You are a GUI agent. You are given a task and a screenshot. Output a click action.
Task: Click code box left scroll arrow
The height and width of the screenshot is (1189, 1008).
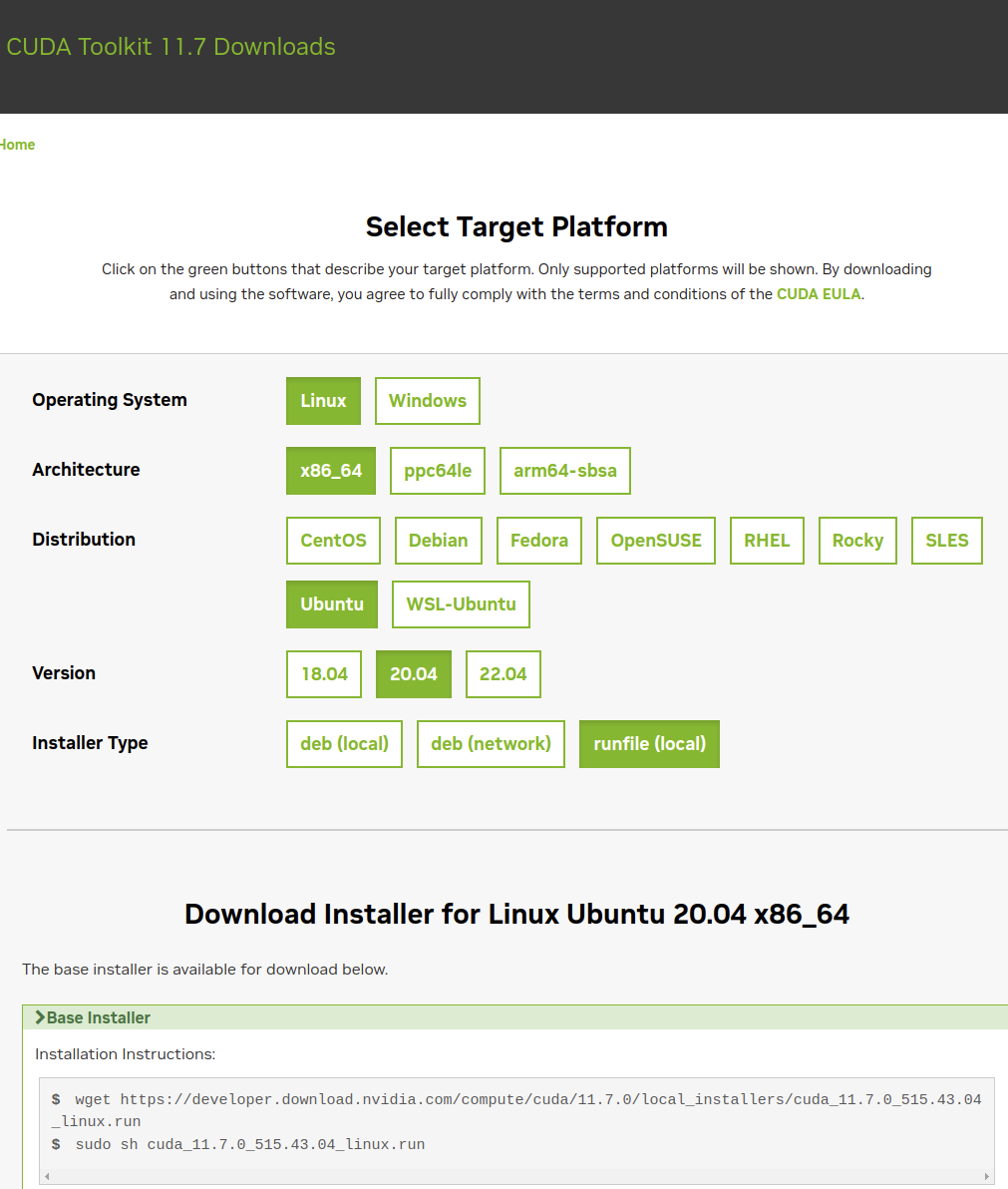coord(47,1177)
